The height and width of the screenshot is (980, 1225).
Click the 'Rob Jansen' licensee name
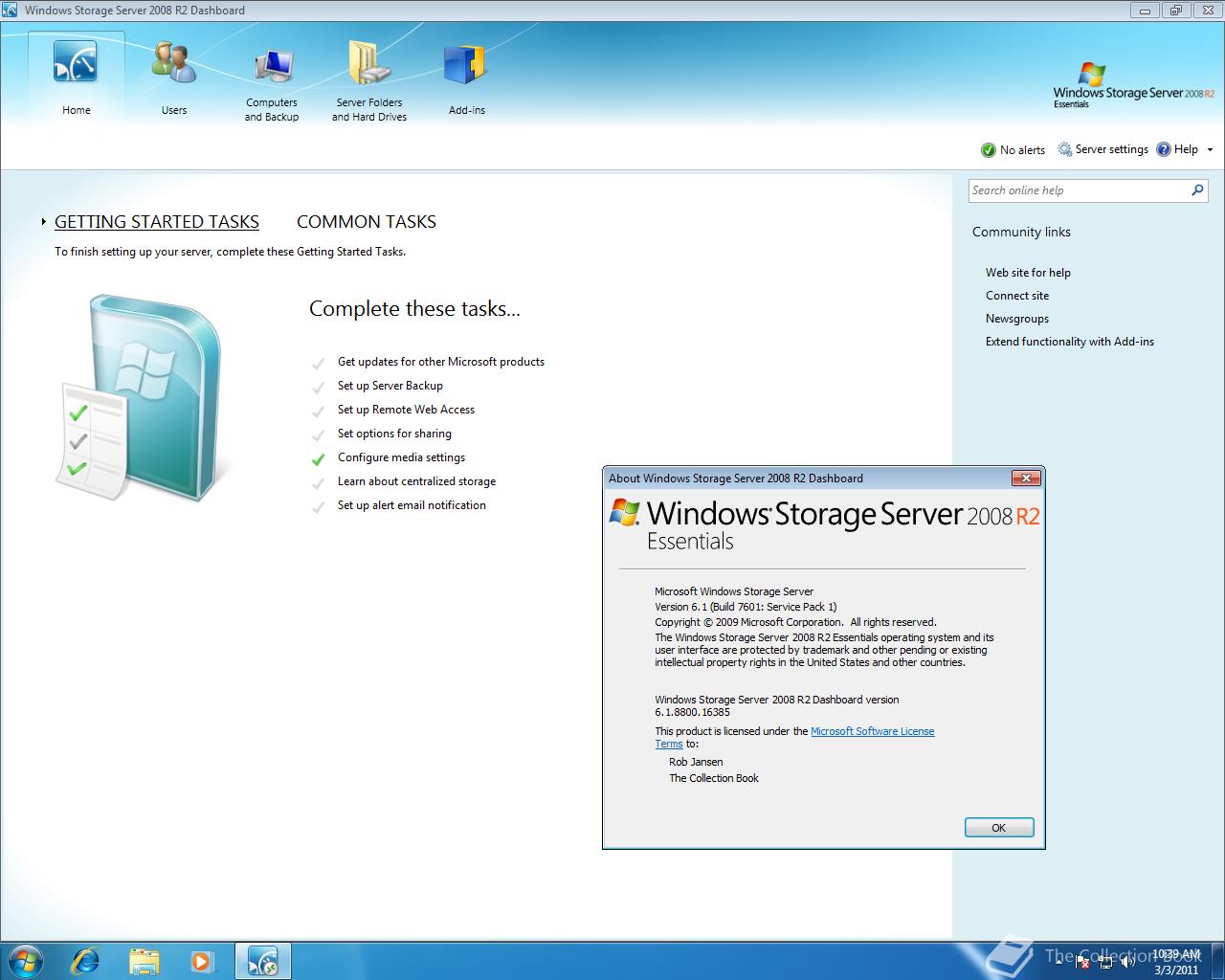696,762
